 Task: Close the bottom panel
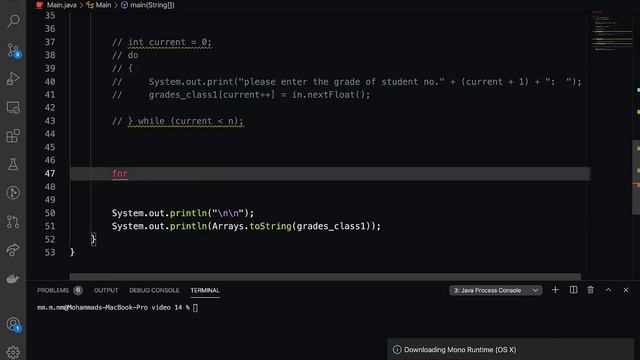click(626, 290)
